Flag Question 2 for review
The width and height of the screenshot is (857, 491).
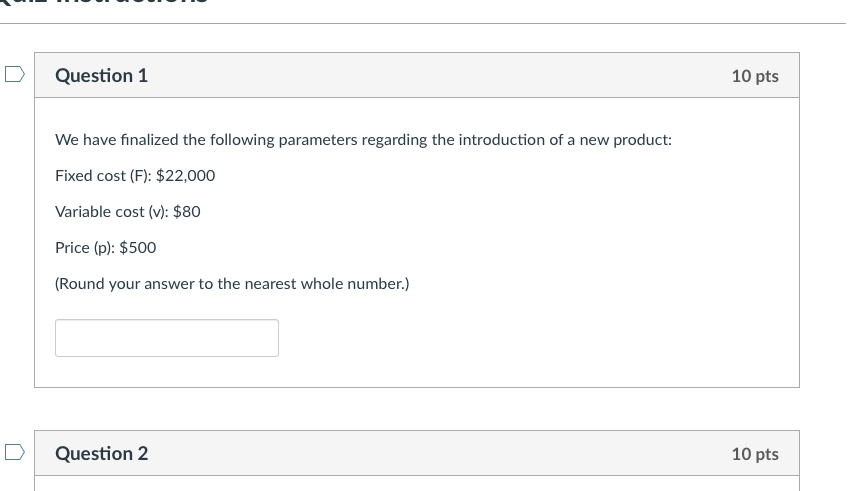[x=13, y=452]
